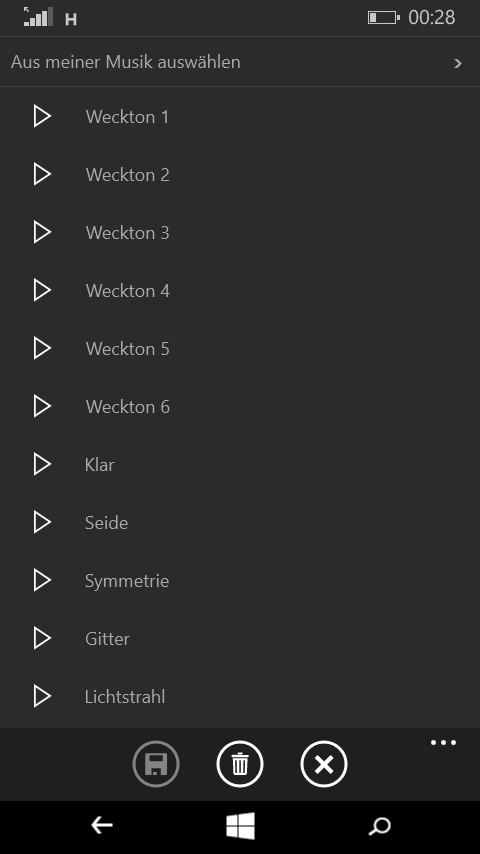Screen dimensions: 480x854
Task: Tap the search magnifier icon
Action: [x=379, y=826]
